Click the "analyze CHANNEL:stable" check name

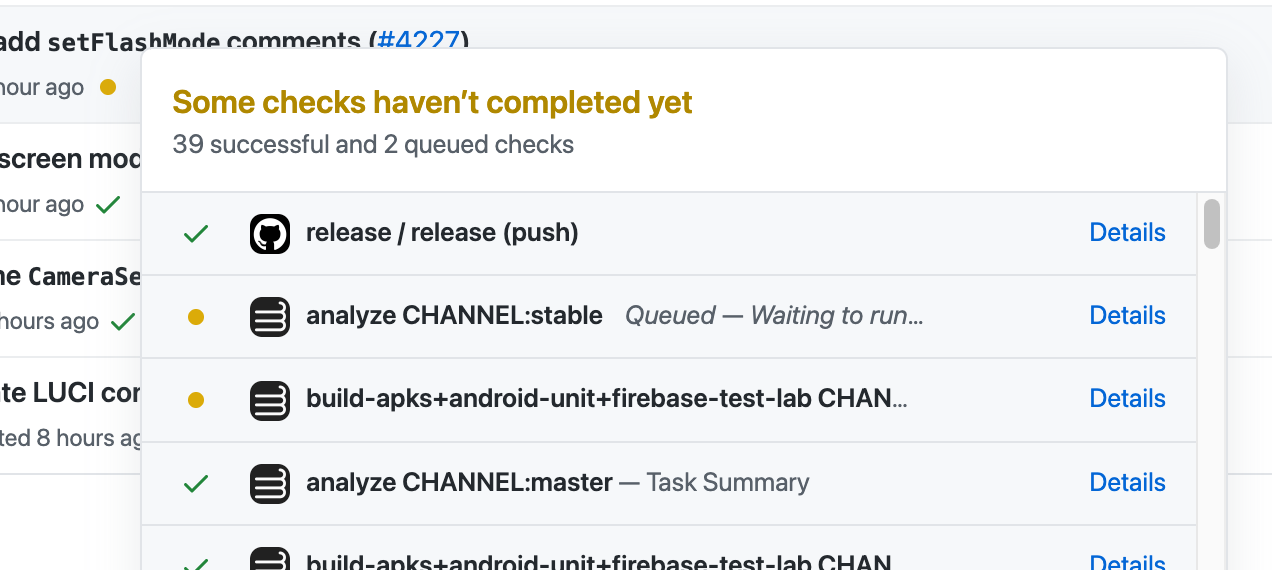pyautogui.click(x=454, y=316)
